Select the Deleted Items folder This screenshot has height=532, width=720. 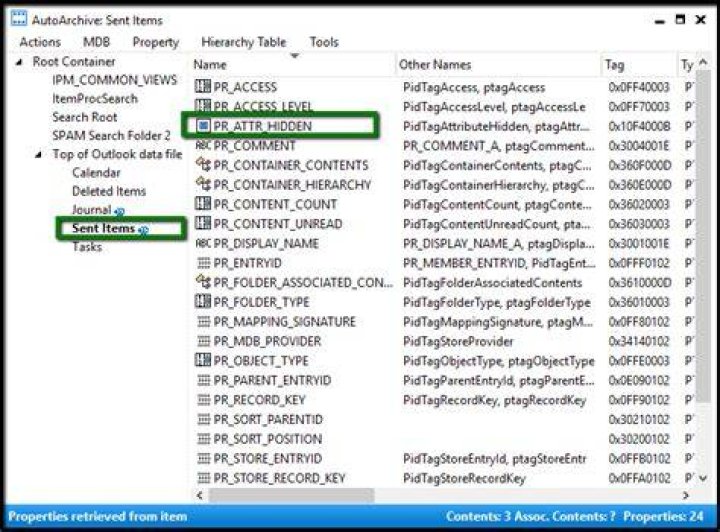109,191
